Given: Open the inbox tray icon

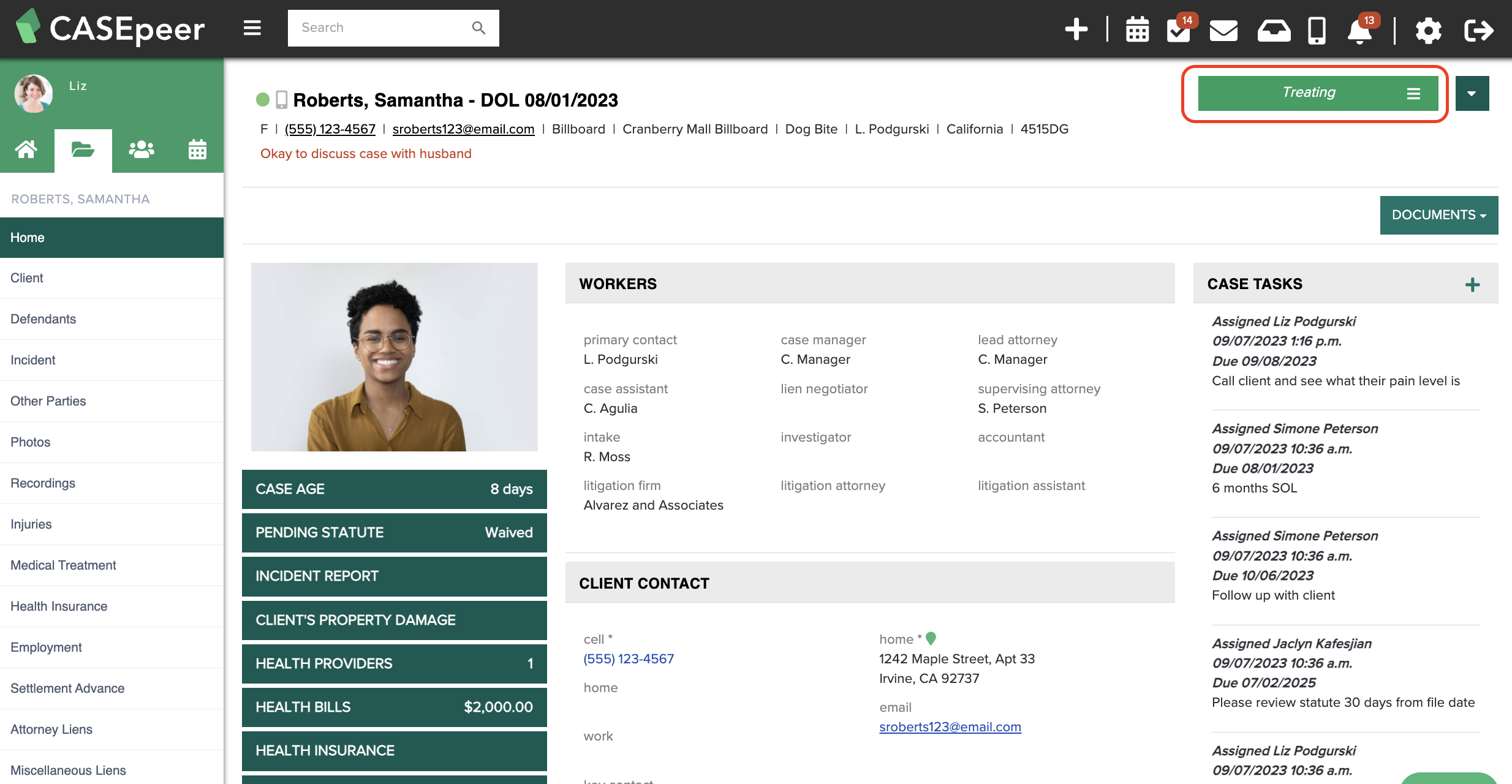Looking at the screenshot, I should (1274, 30).
